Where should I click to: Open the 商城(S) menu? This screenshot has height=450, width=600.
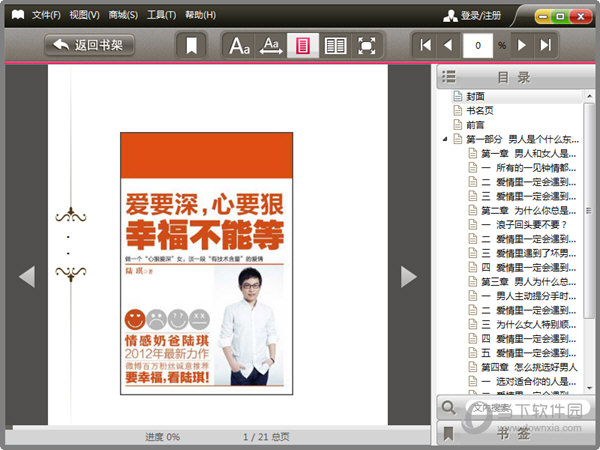click(123, 15)
